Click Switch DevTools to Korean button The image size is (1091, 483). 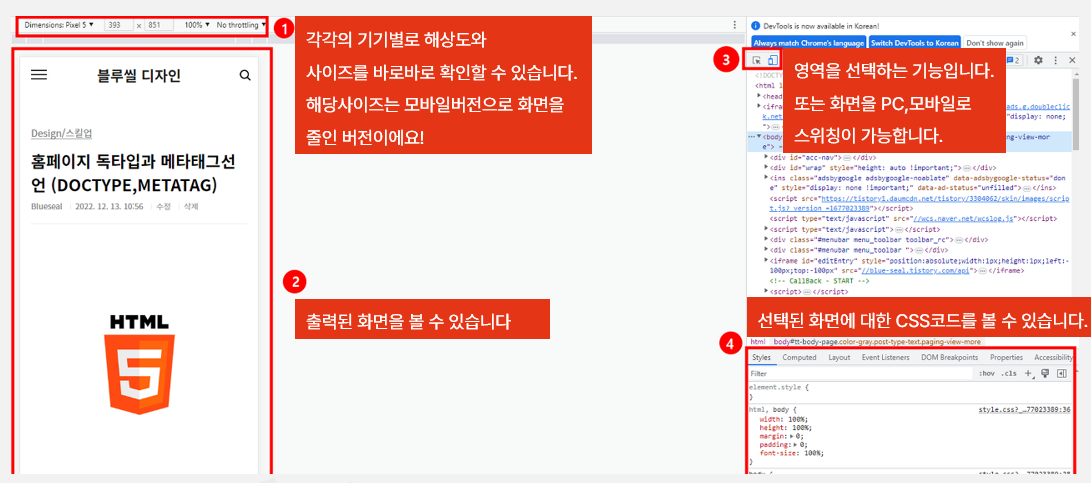pos(914,42)
